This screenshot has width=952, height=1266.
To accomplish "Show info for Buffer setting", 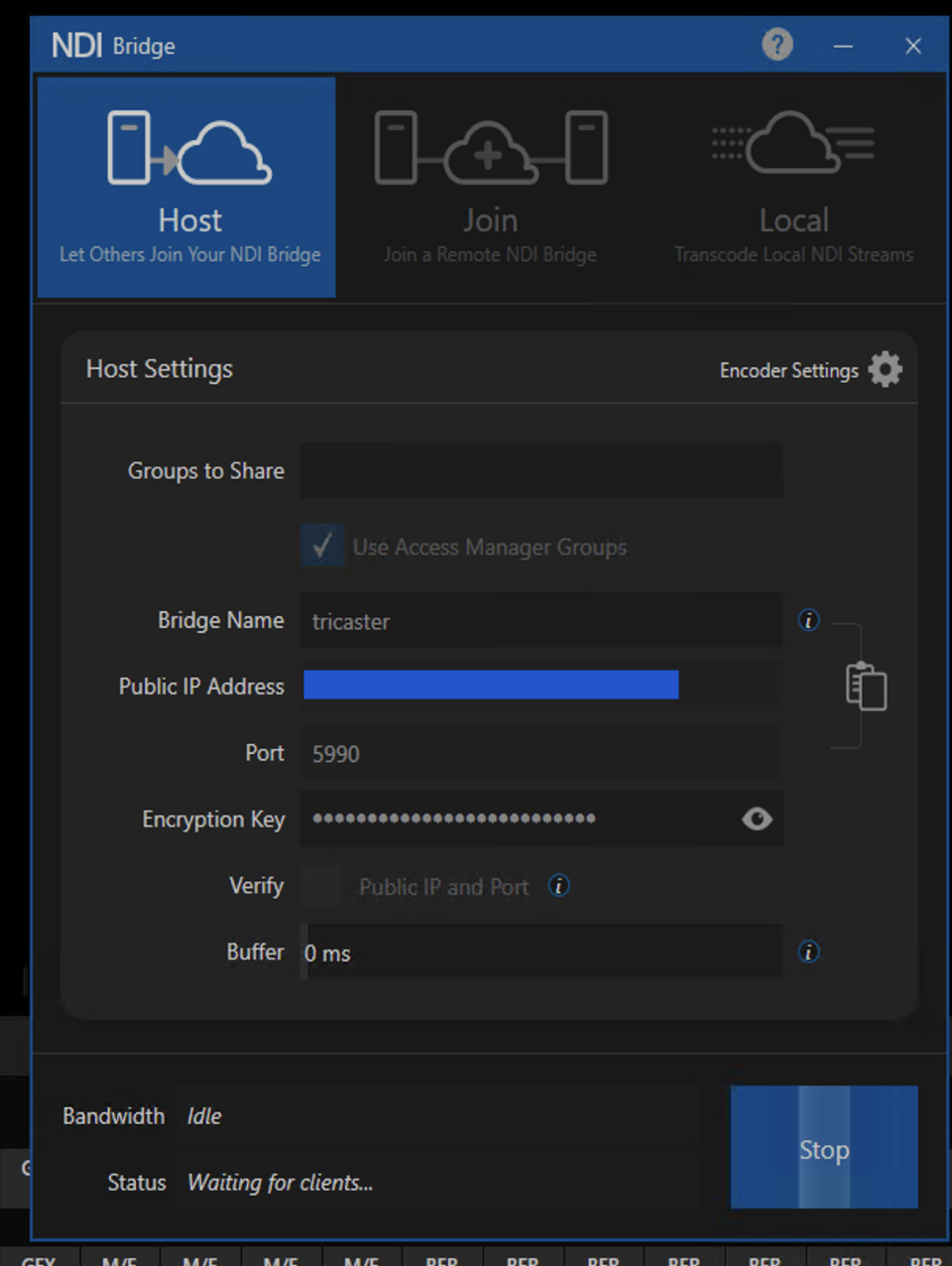I will coord(809,952).
